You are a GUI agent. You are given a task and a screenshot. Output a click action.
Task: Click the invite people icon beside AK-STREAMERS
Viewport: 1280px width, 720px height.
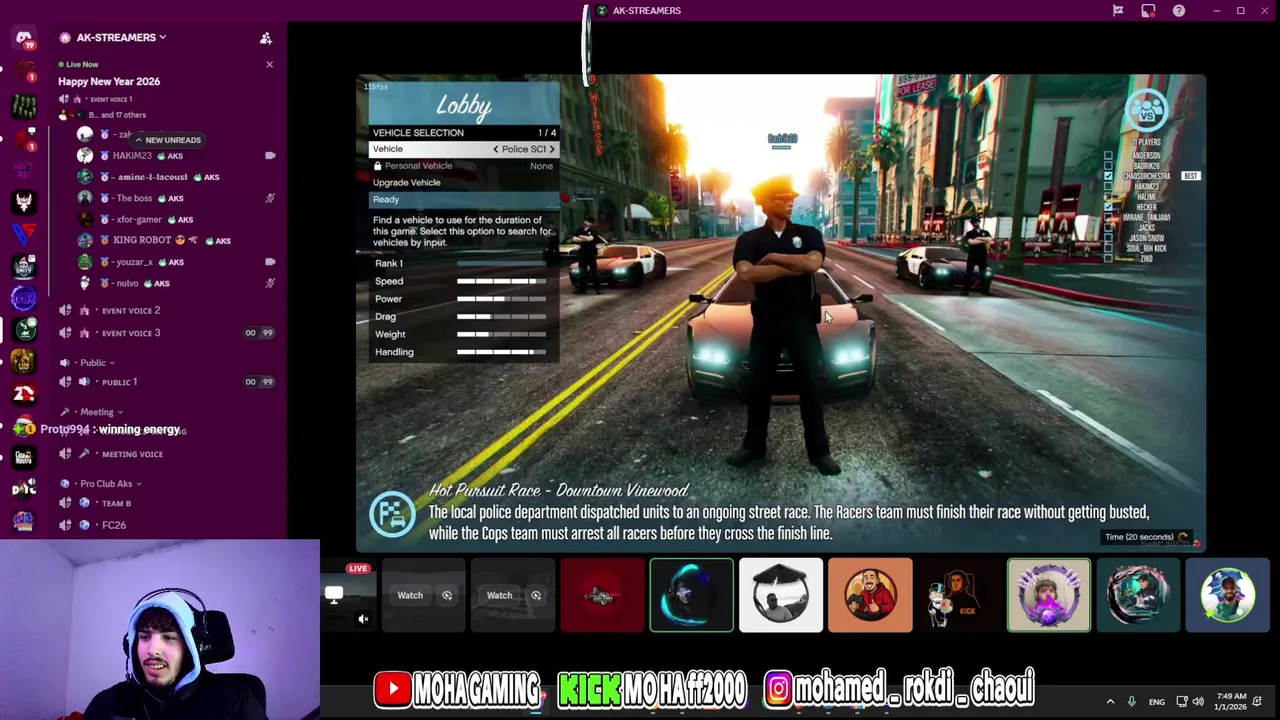point(266,38)
